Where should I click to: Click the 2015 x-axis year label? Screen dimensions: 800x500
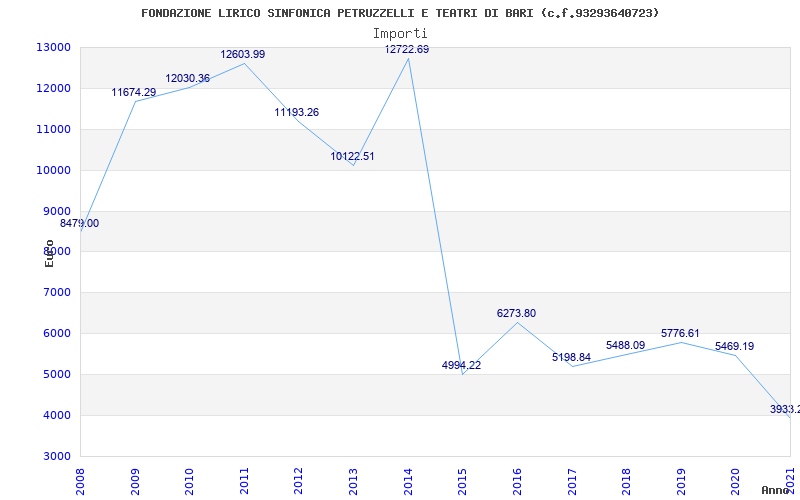[463, 482]
